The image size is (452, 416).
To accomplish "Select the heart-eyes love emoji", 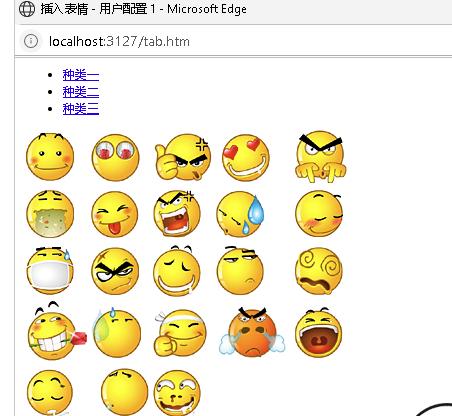I will (246, 157).
